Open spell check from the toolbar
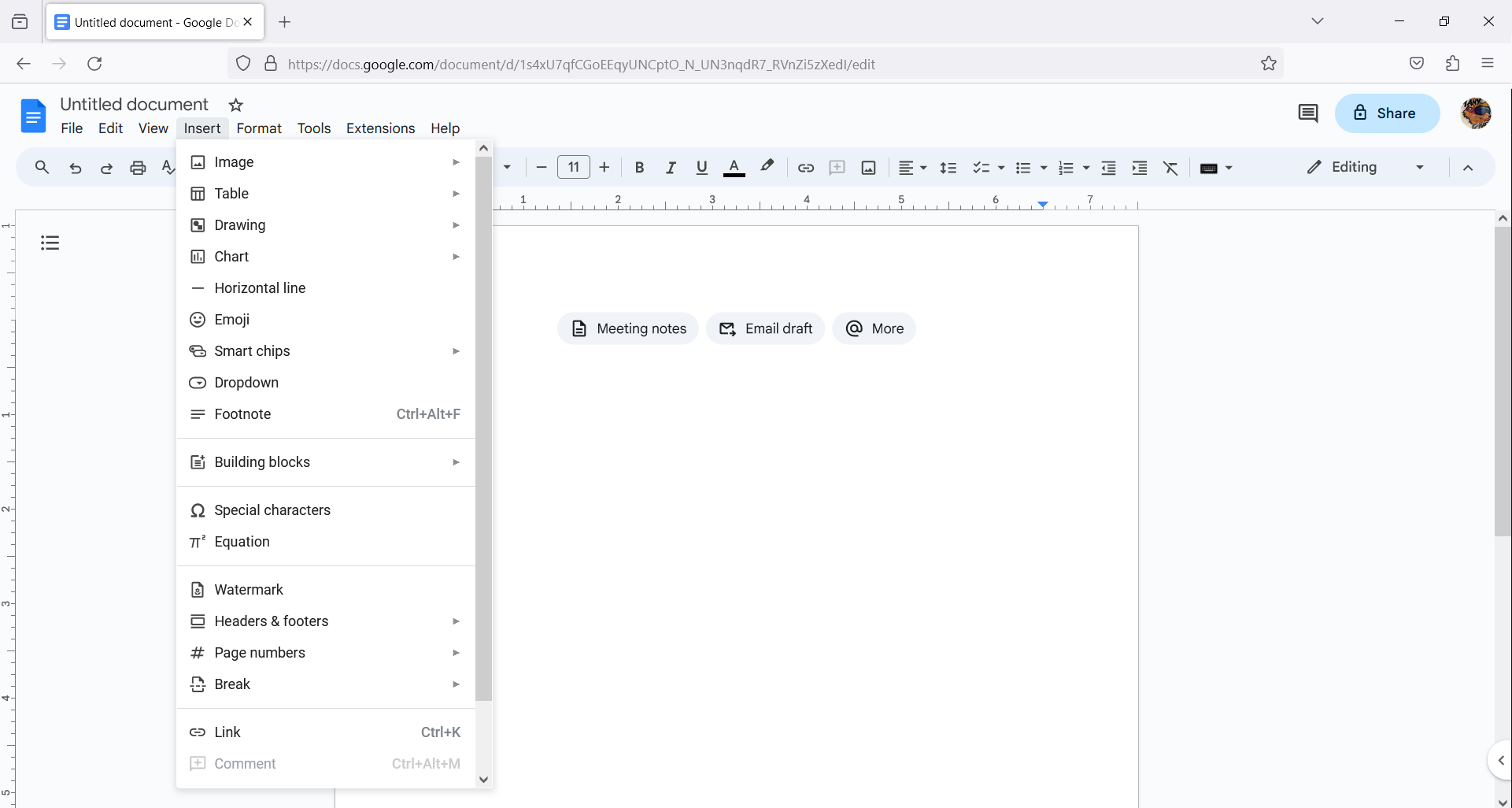 167,167
